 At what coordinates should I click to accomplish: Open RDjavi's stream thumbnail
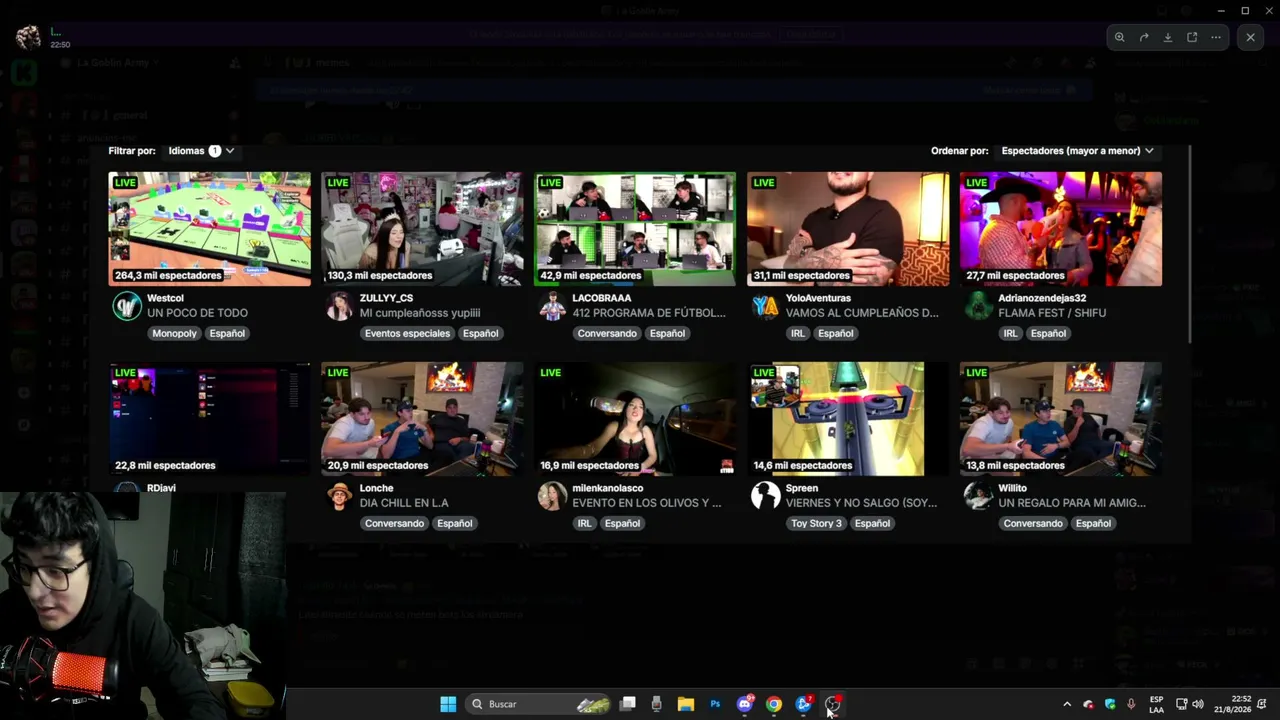click(x=210, y=419)
